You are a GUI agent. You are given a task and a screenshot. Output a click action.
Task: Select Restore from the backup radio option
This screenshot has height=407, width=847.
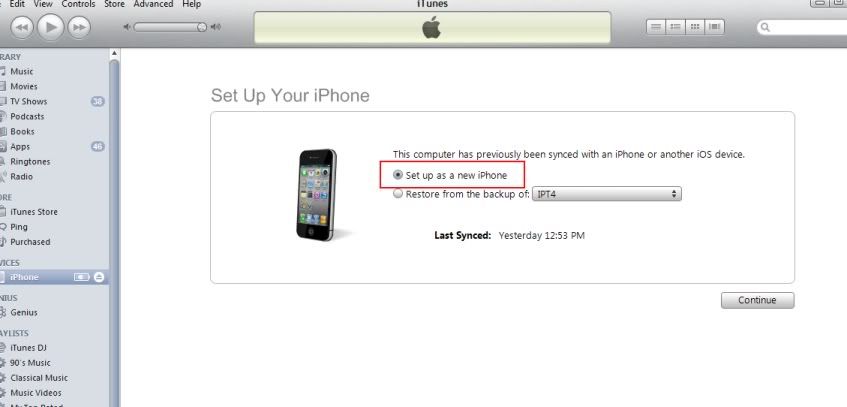pyautogui.click(x=398, y=194)
